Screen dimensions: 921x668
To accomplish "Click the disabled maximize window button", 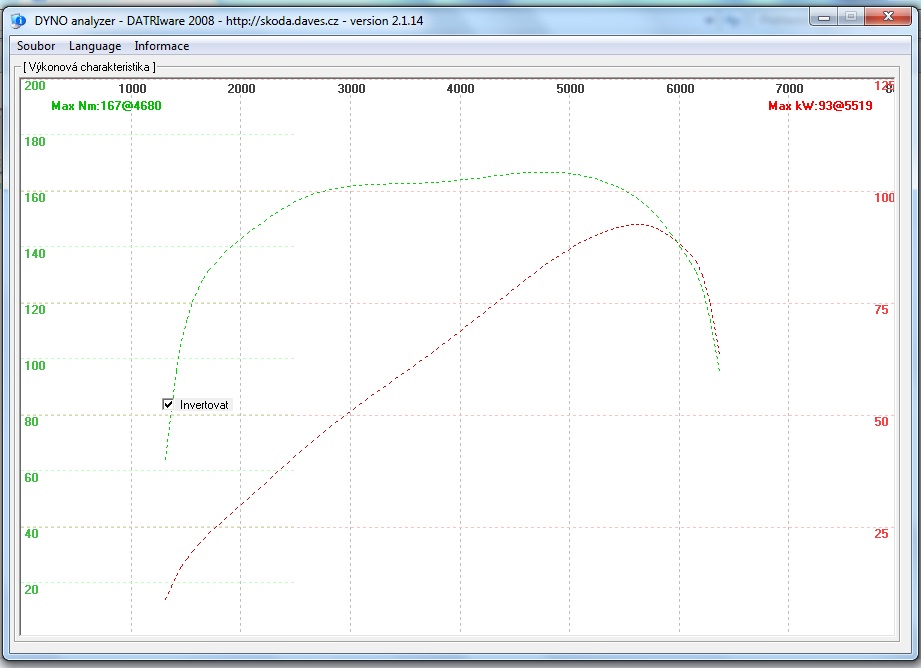I will coord(850,17).
